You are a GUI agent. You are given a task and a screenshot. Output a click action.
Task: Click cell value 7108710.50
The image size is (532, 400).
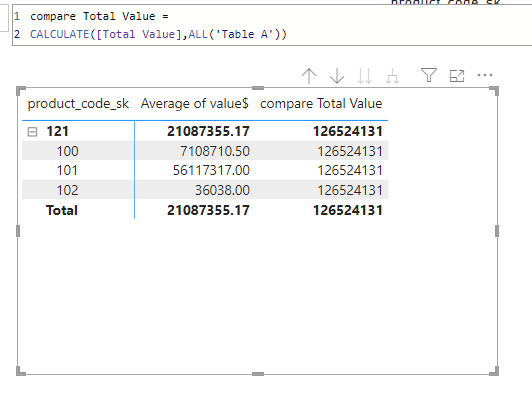click(215, 151)
